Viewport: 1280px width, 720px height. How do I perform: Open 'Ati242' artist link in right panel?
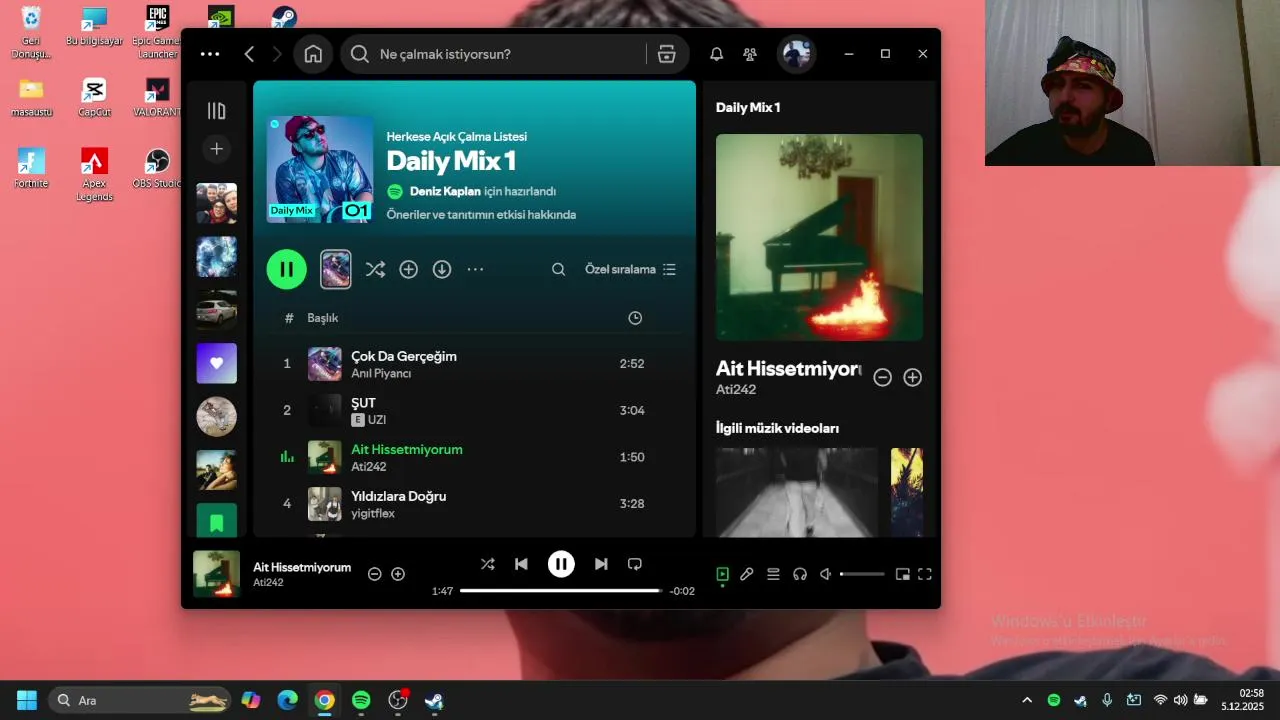736,390
